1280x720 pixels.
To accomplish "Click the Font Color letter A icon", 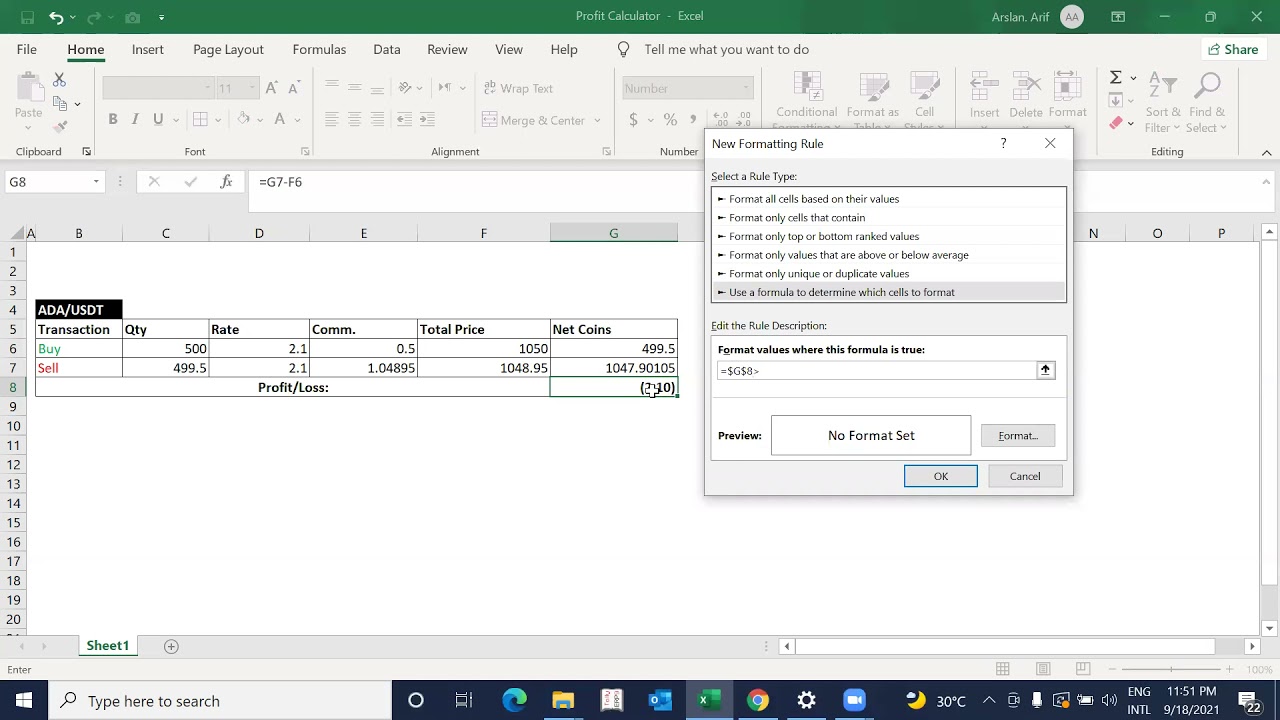I will tap(281, 119).
